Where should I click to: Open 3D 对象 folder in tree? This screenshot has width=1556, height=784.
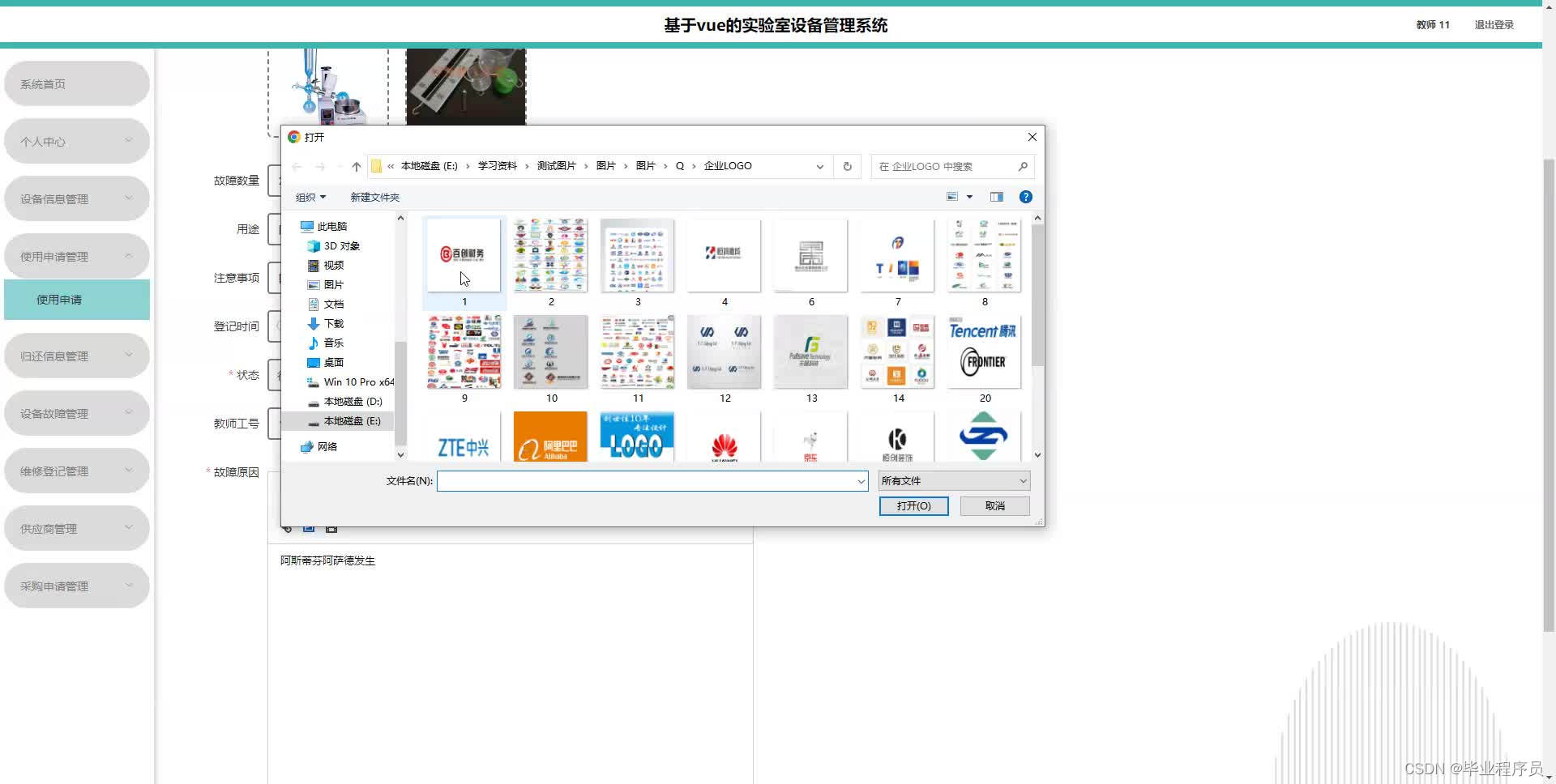click(x=333, y=245)
